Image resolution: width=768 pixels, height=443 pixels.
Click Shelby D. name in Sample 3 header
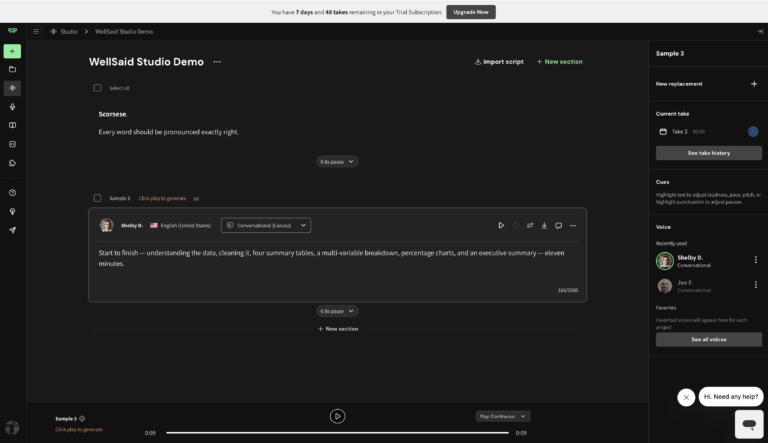click(x=132, y=225)
